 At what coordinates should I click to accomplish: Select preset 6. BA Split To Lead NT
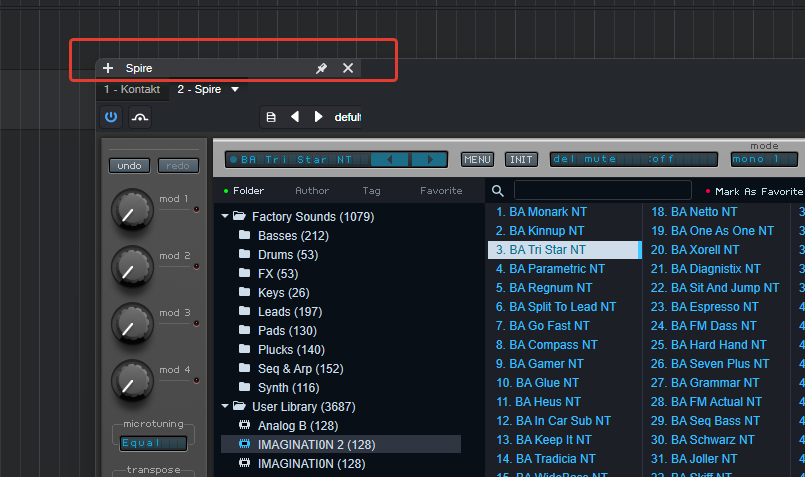click(x=555, y=307)
